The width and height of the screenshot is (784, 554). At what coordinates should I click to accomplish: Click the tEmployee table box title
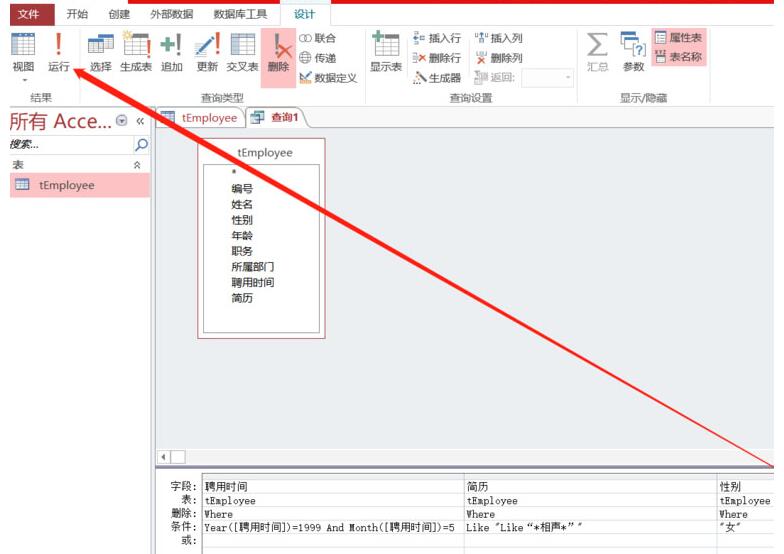pos(264,152)
